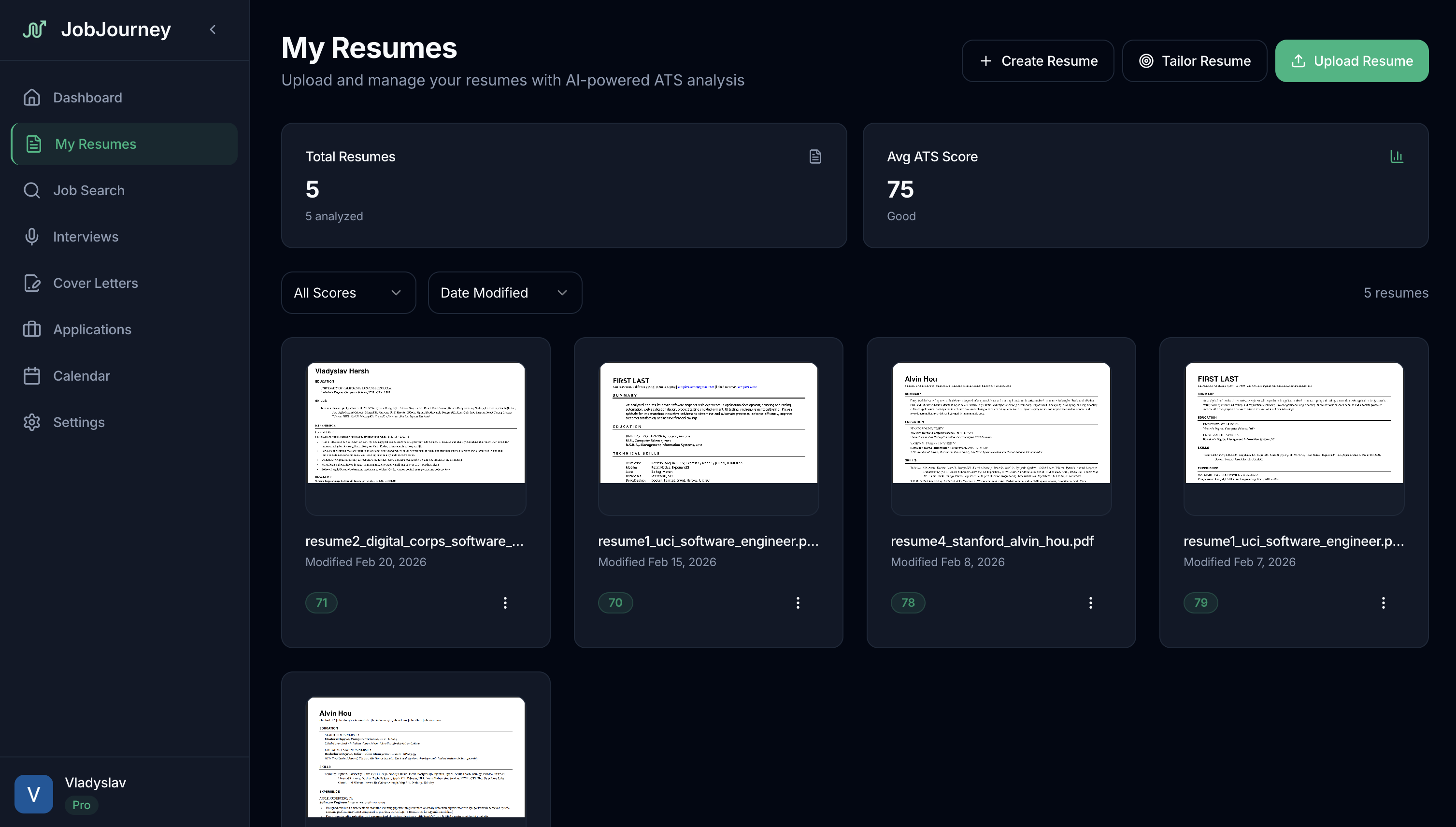This screenshot has height=827, width=1456.
Task: Click the Applications briefcase icon
Action: tap(32, 329)
